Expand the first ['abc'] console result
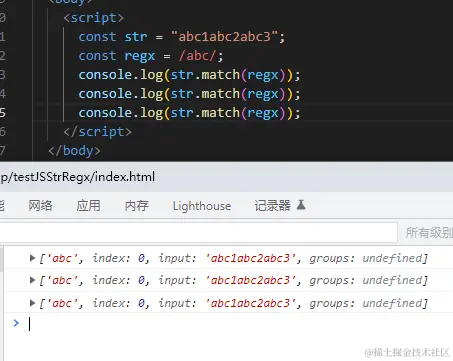The height and width of the screenshot is (361, 453). pos(32,258)
